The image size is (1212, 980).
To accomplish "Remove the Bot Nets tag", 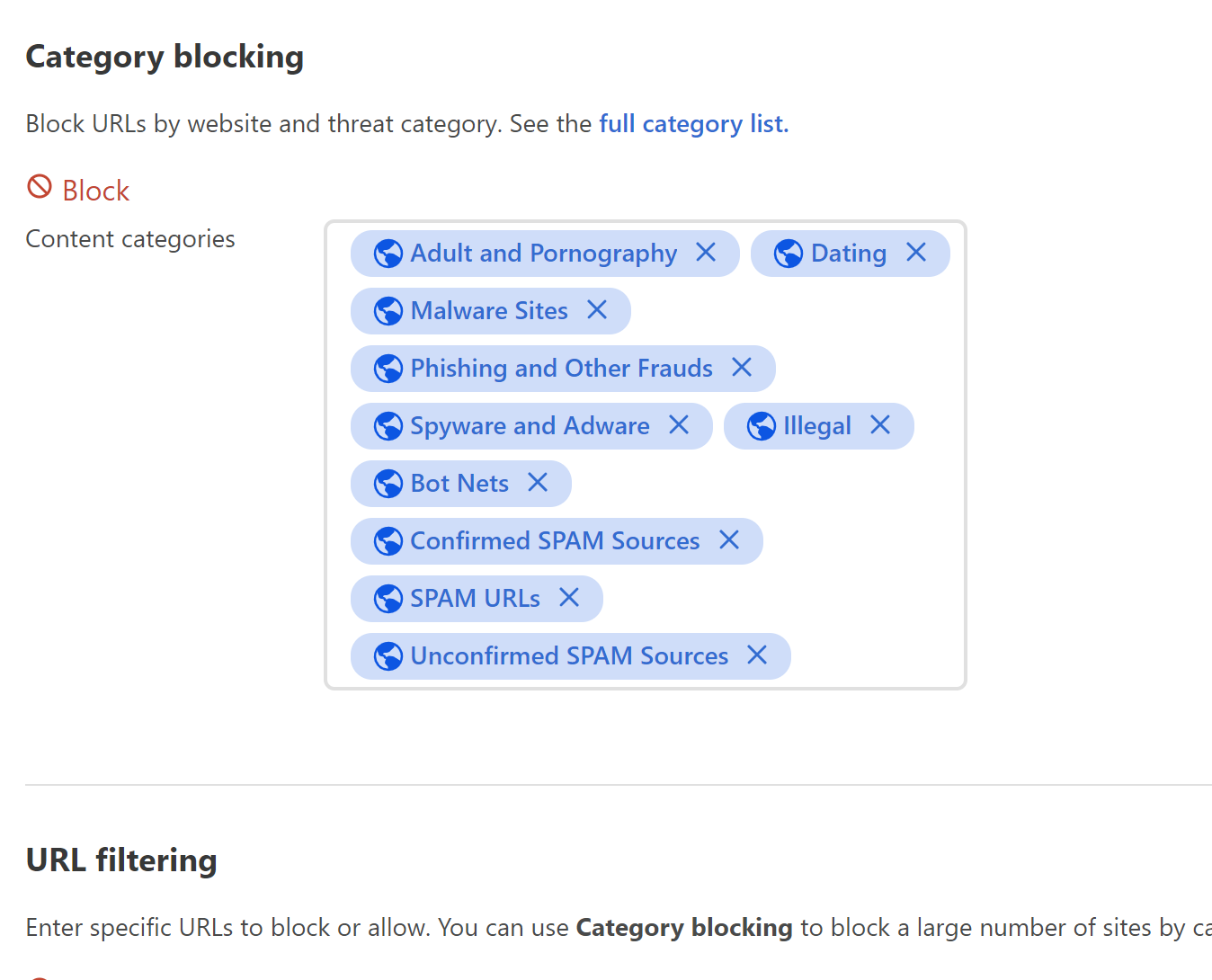I will [538, 483].
